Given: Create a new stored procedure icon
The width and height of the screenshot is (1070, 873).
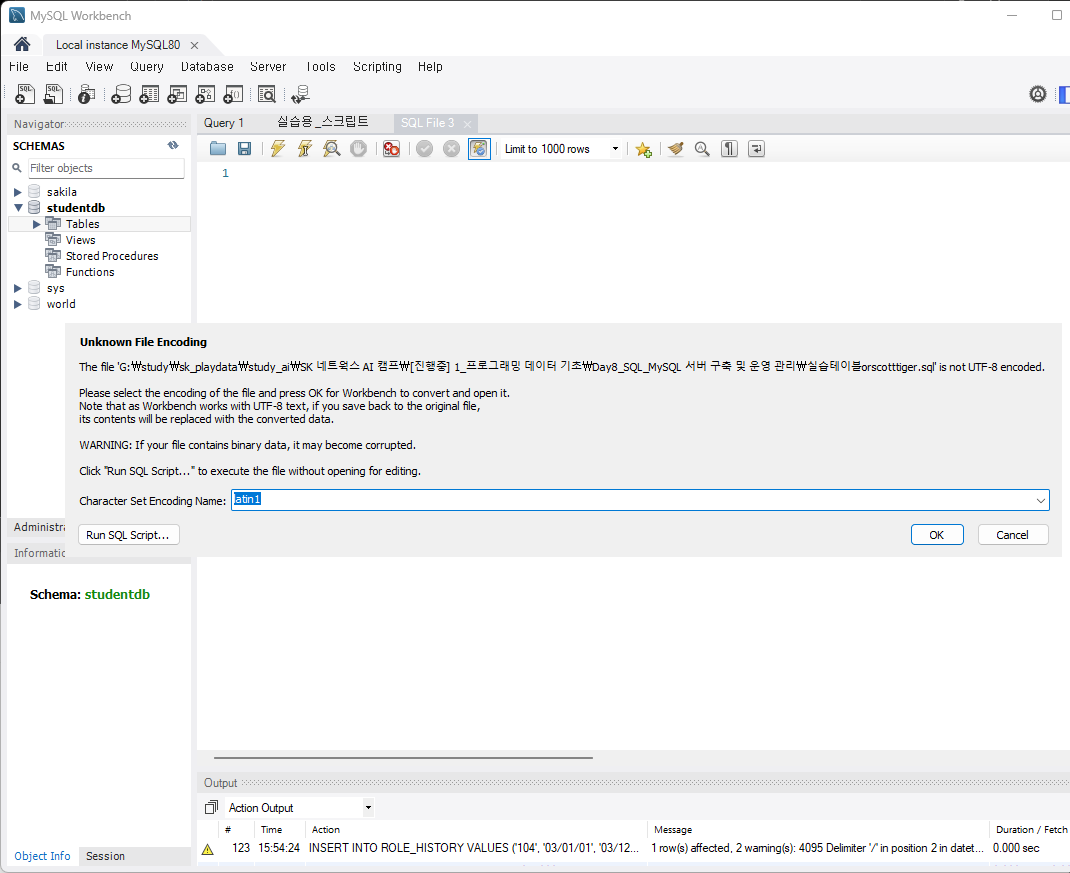Looking at the screenshot, I should click(x=205, y=94).
